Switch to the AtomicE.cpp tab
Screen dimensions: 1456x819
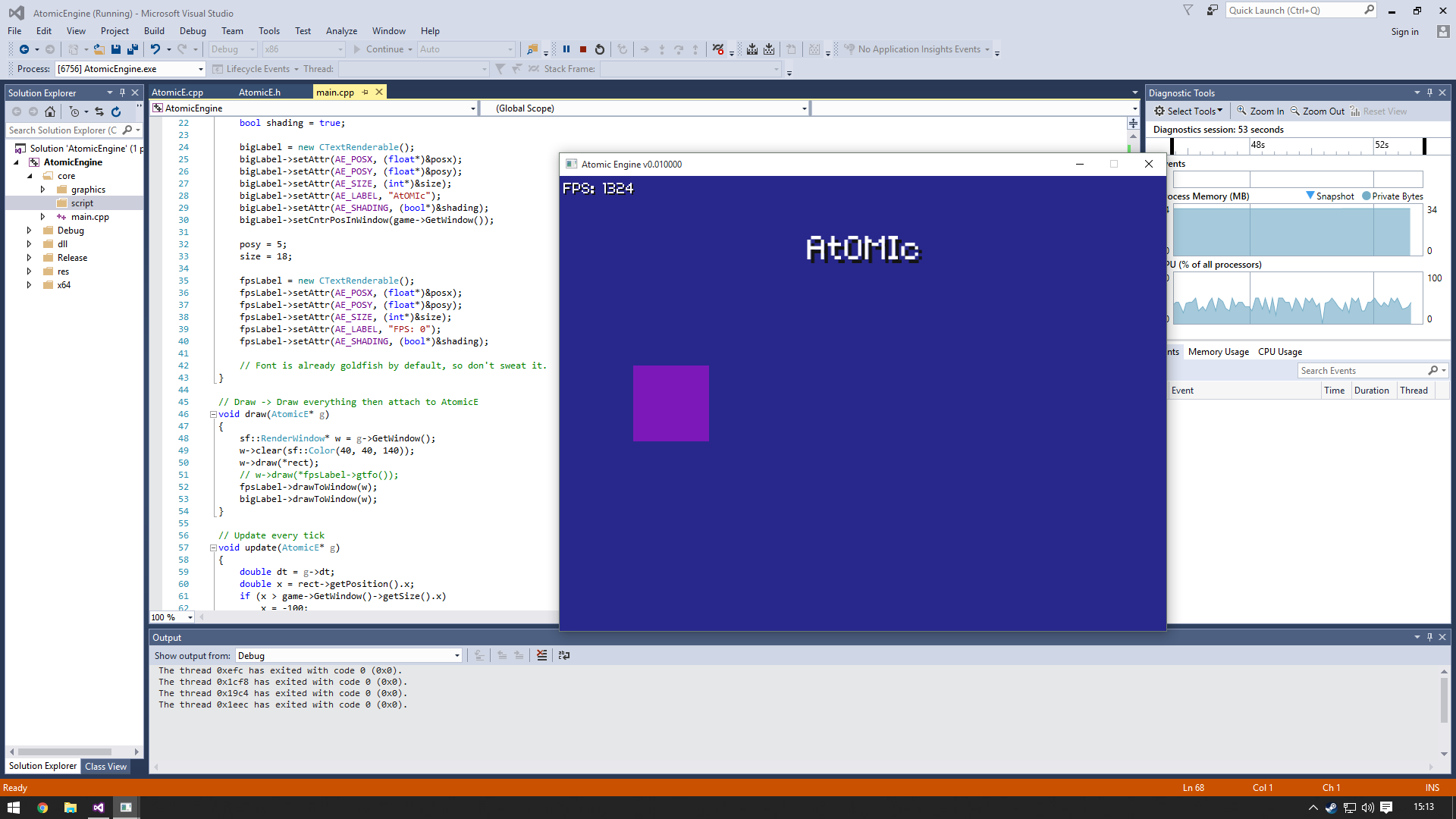pyautogui.click(x=177, y=93)
